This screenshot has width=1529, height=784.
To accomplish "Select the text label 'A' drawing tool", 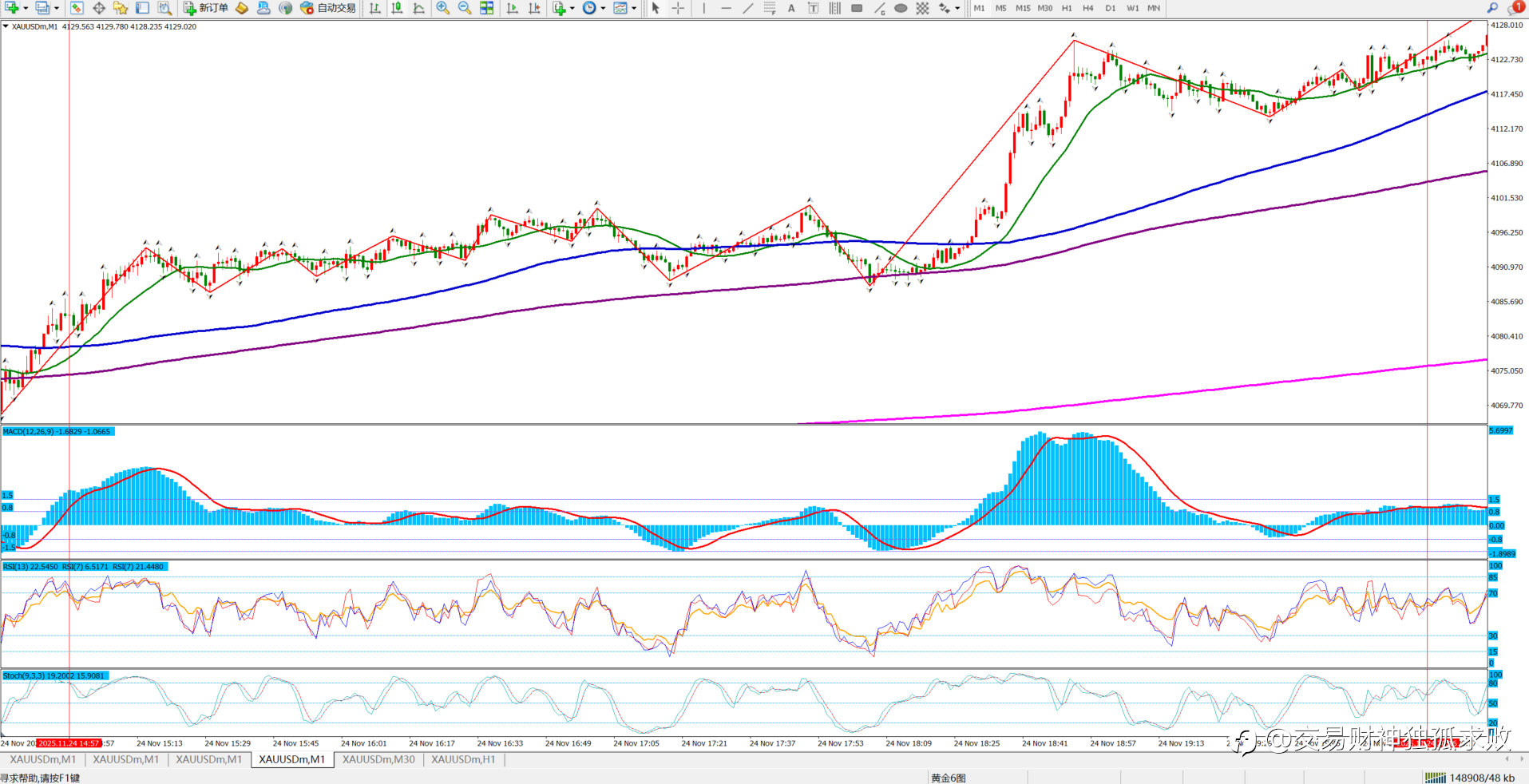I will tap(791, 8).
